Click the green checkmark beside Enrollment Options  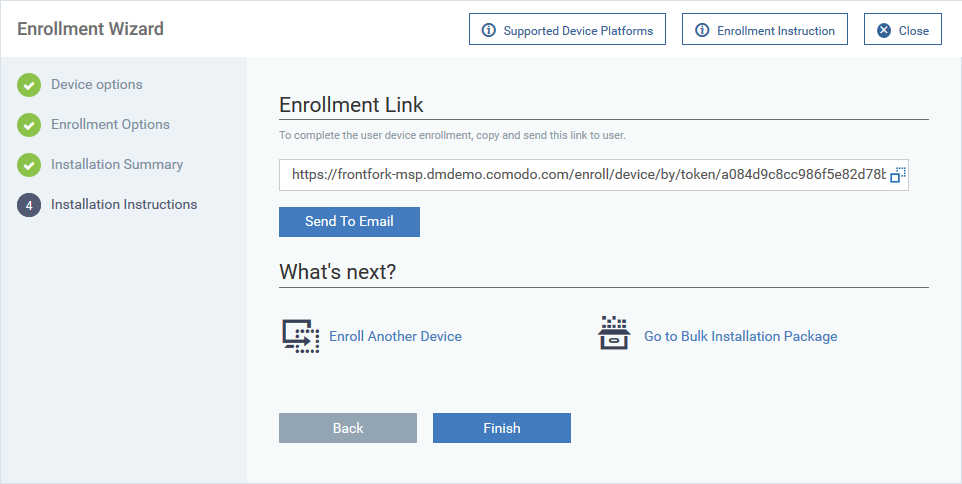tap(29, 125)
